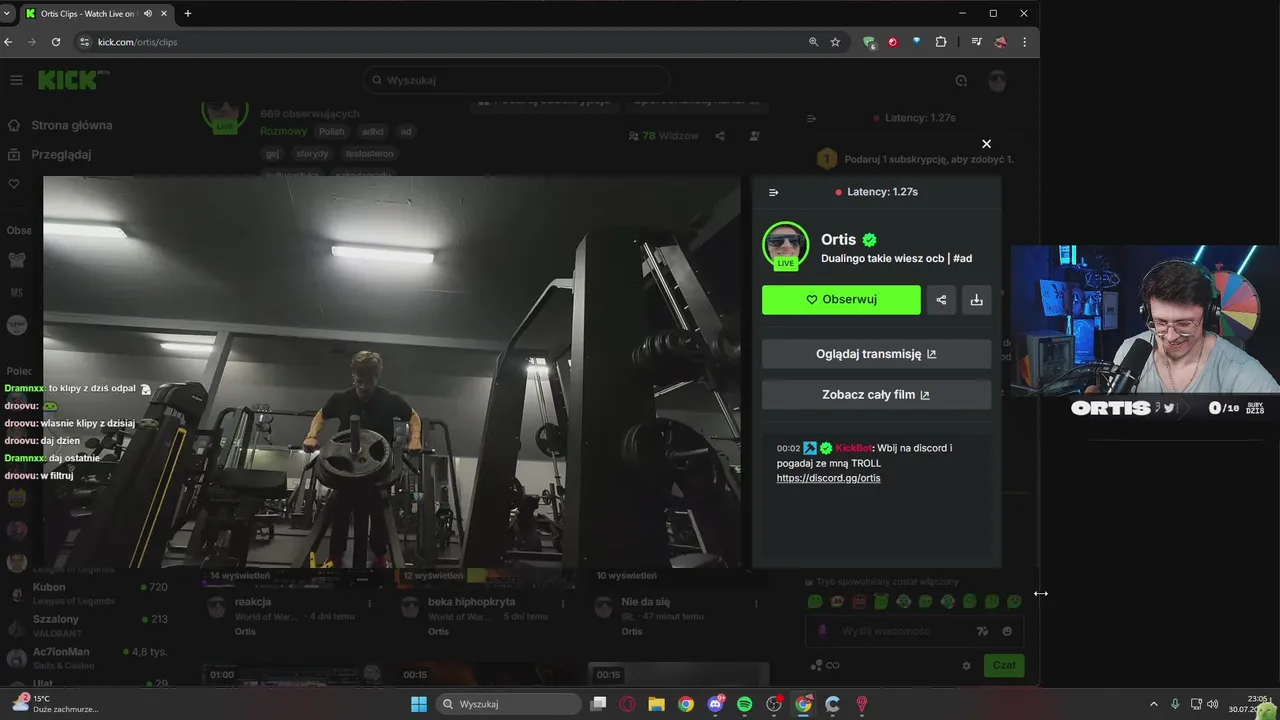The image size is (1280, 720).
Task: Open options for beka hiphopkryta clip
Action: pyautogui.click(x=563, y=604)
